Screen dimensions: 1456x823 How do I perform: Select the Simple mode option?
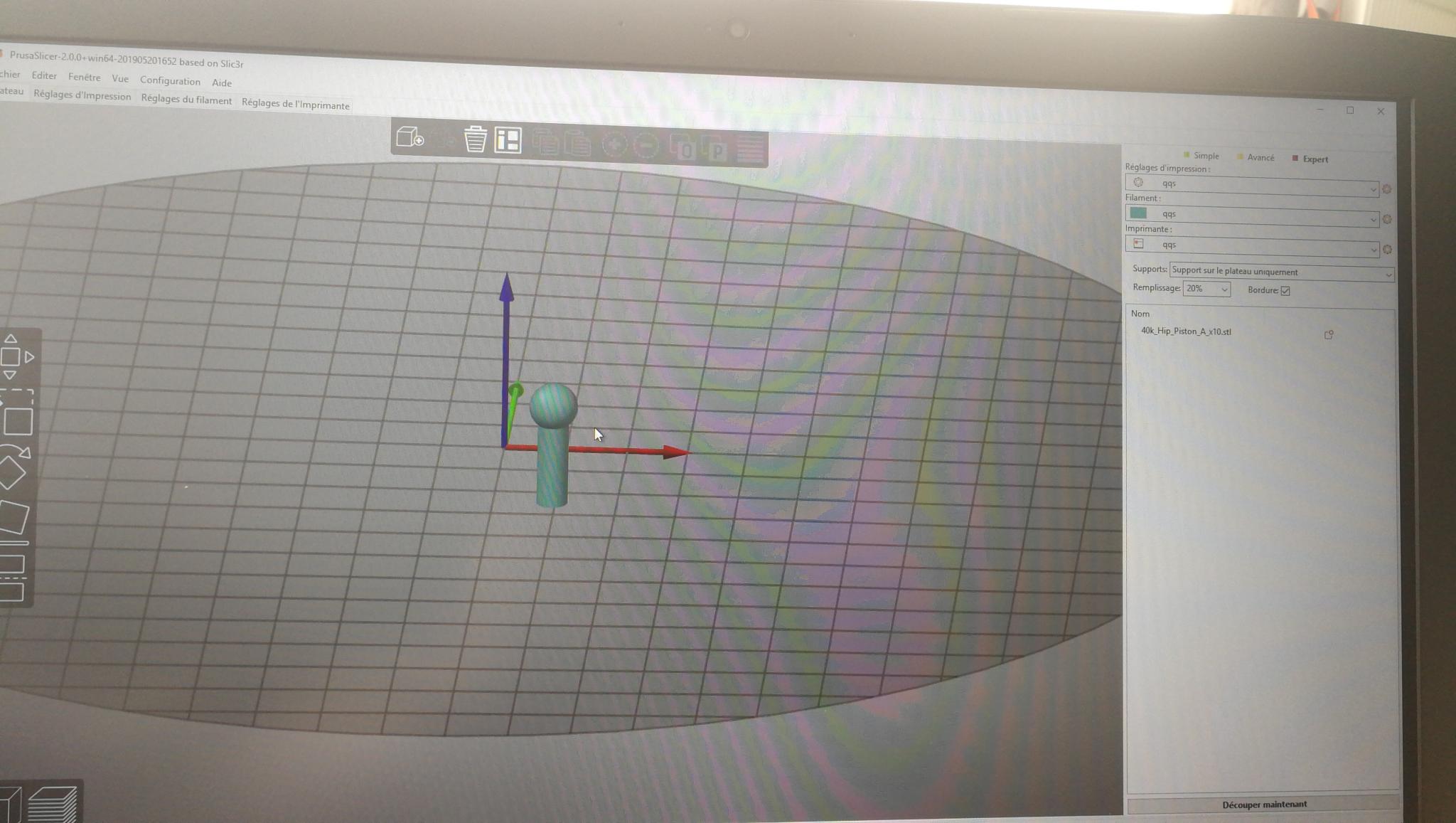click(x=1201, y=155)
